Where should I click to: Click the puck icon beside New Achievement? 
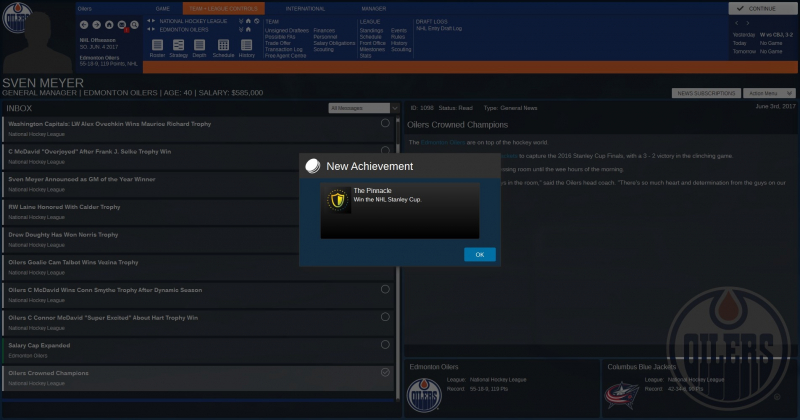tap(312, 166)
